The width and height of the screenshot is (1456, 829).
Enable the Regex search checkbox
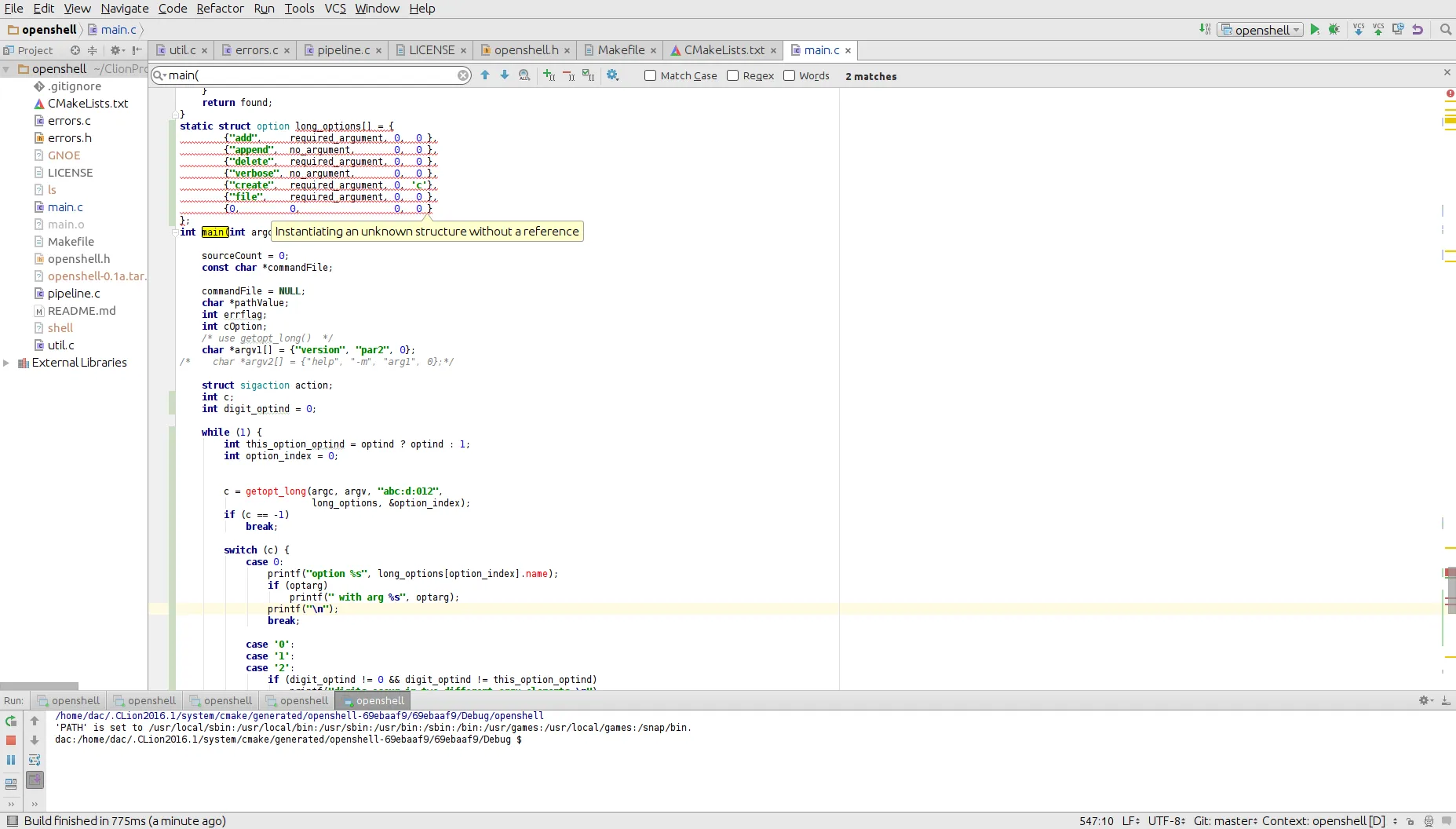point(732,76)
